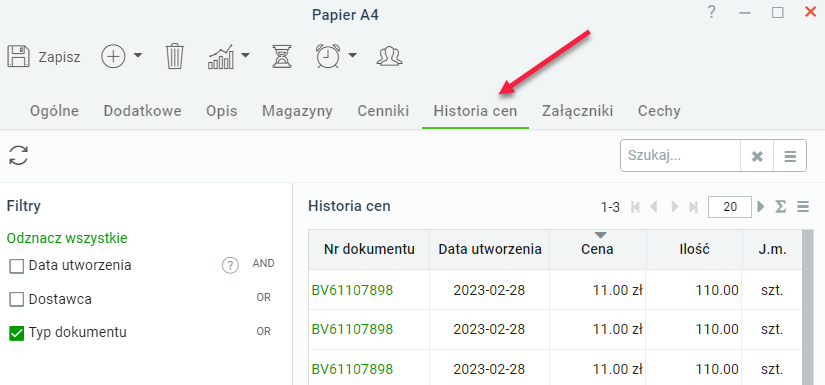Image resolution: width=825 pixels, height=385 pixels.
Task: Sort by the Ilość column header
Action: coord(695,249)
